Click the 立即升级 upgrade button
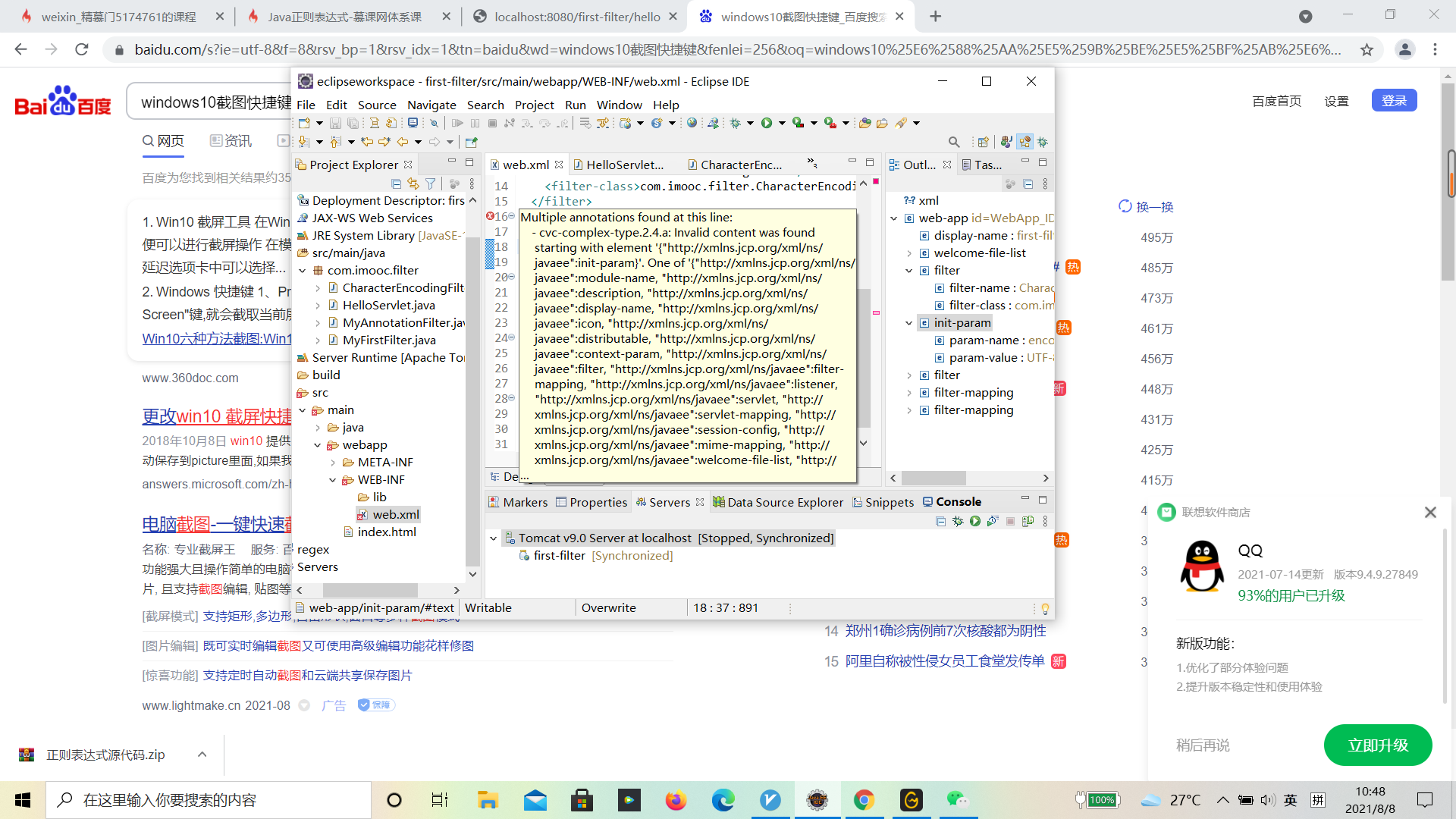Image resolution: width=1456 pixels, height=819 pixels. click(1378, 745)
